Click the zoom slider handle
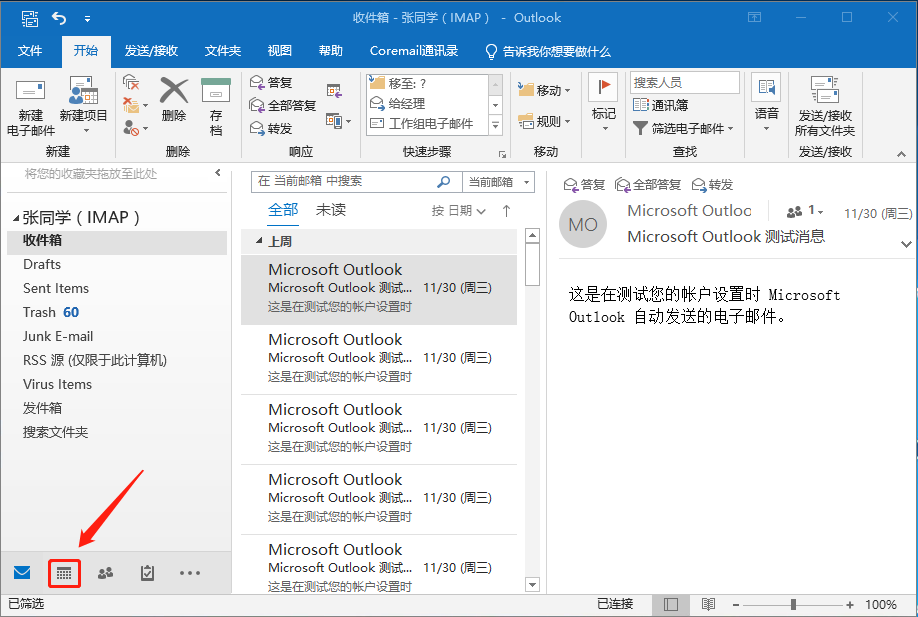 [793, 604]
